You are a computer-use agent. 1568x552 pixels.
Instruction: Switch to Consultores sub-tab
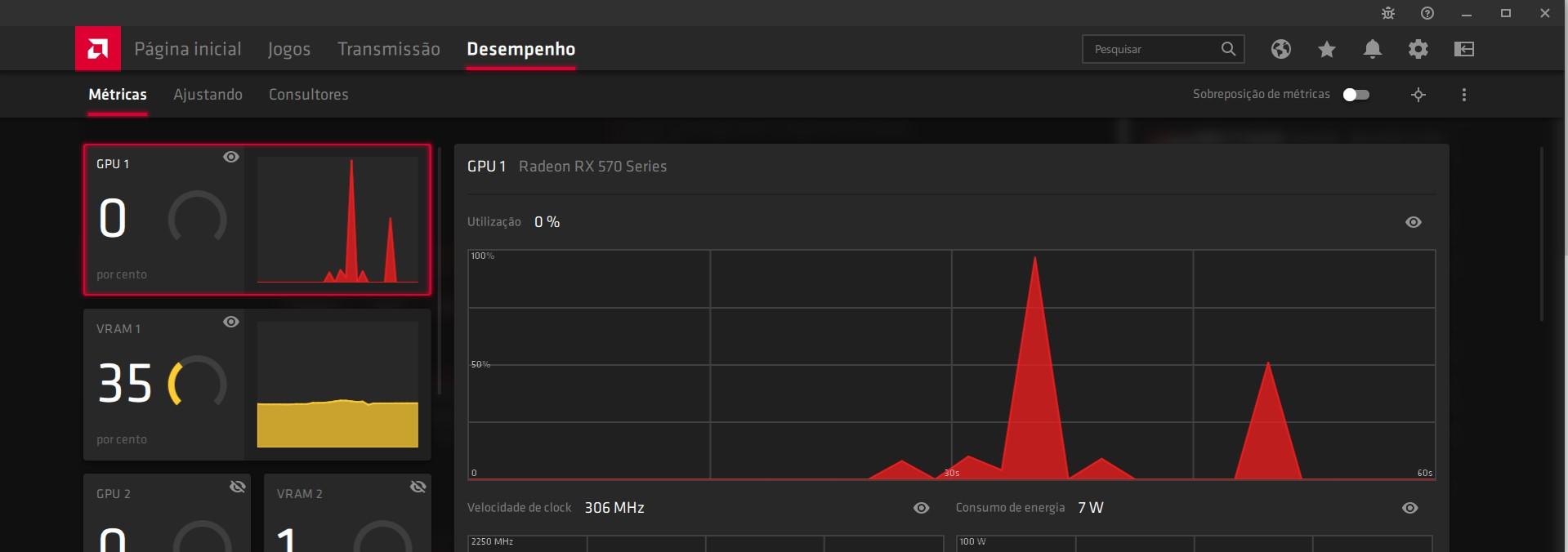[x=309, y=95]
